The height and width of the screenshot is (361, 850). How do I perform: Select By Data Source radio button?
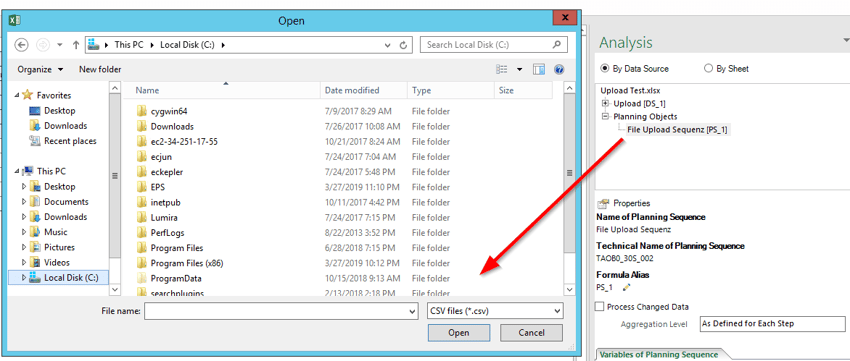coord(605,69)
